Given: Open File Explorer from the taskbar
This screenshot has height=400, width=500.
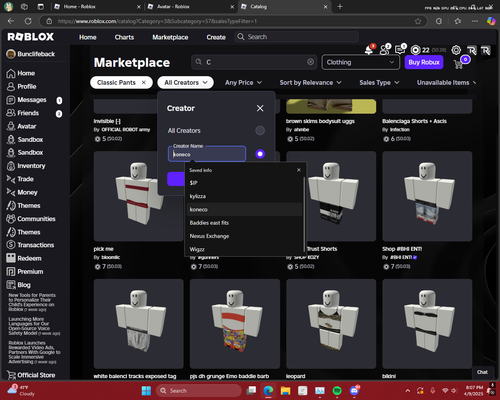Looking at the screenshot, I should click(285, 391).
